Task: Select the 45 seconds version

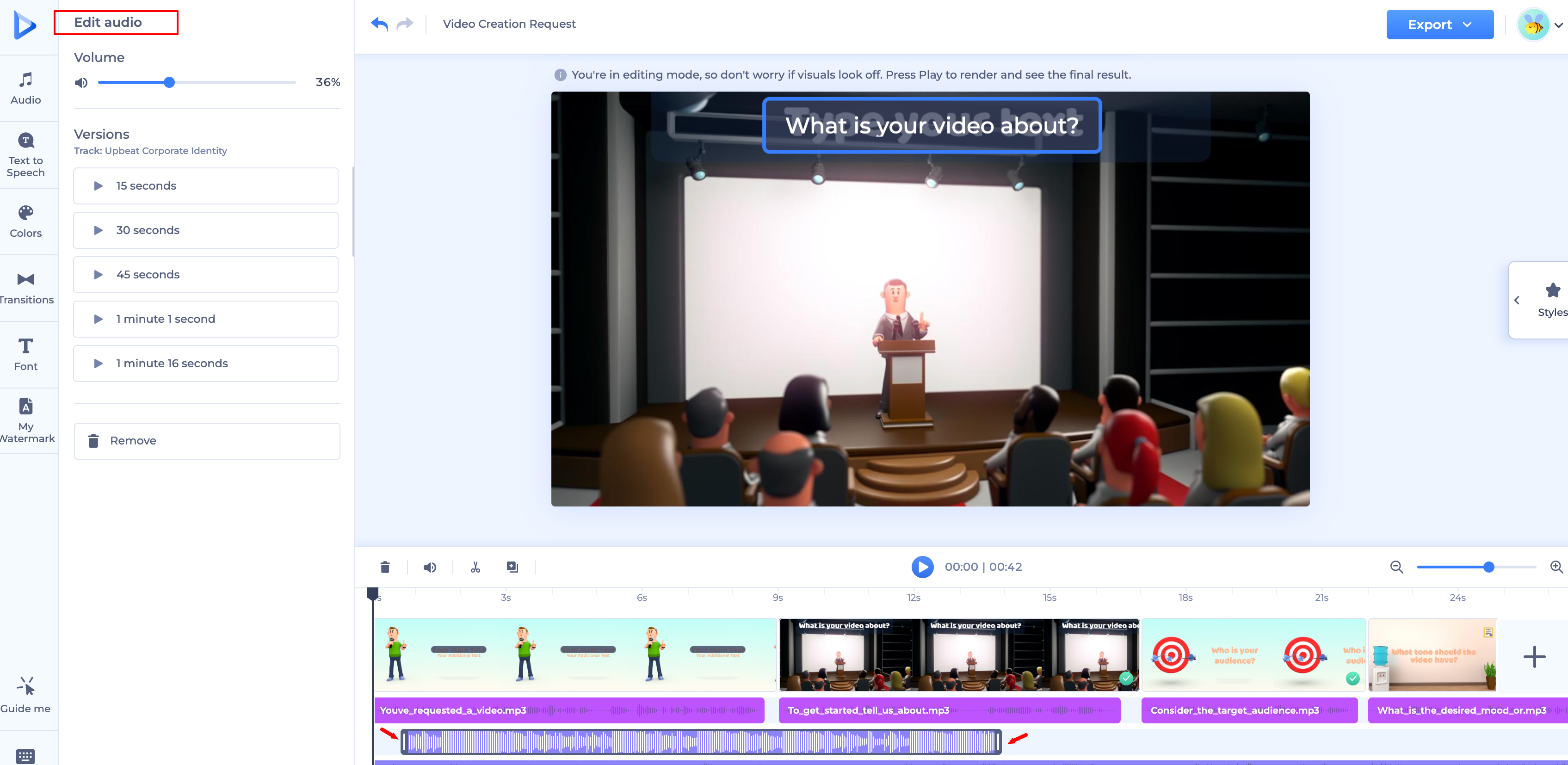Action: [x=206, y=274]
